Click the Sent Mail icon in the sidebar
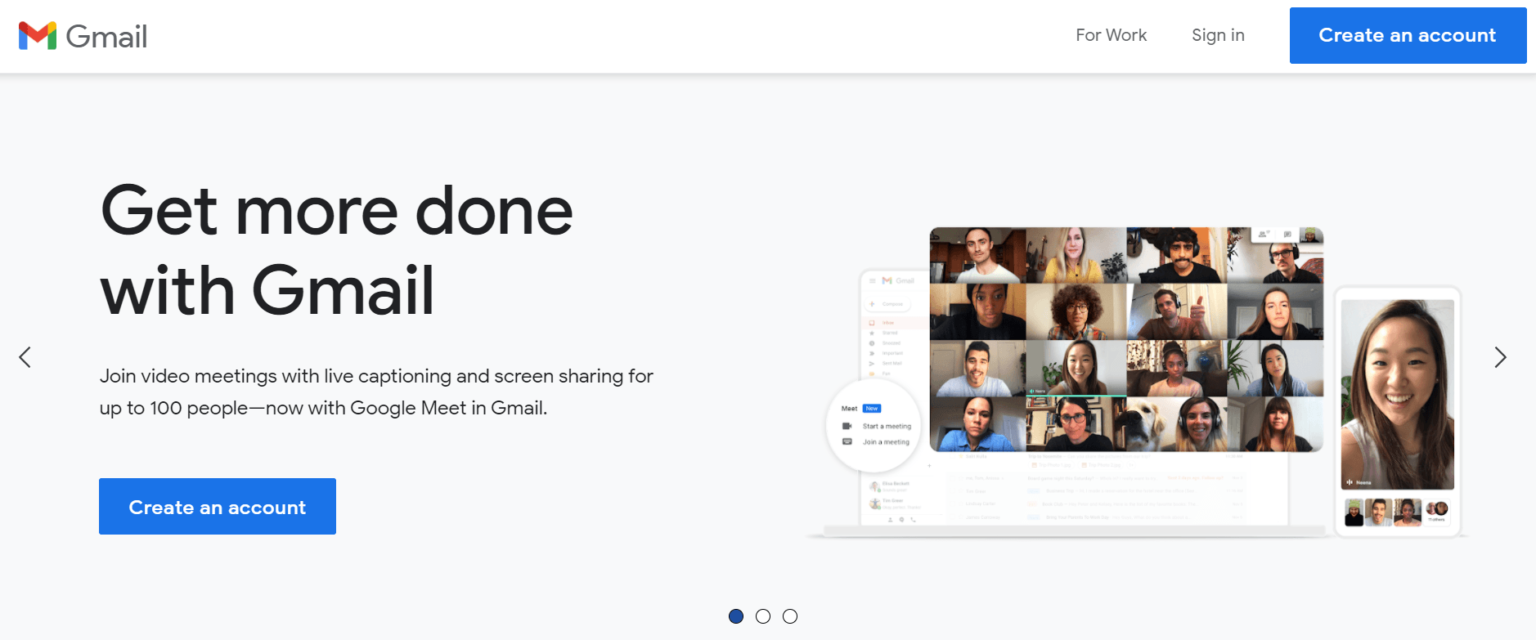 pyautogui.click(x=871, y=363)
